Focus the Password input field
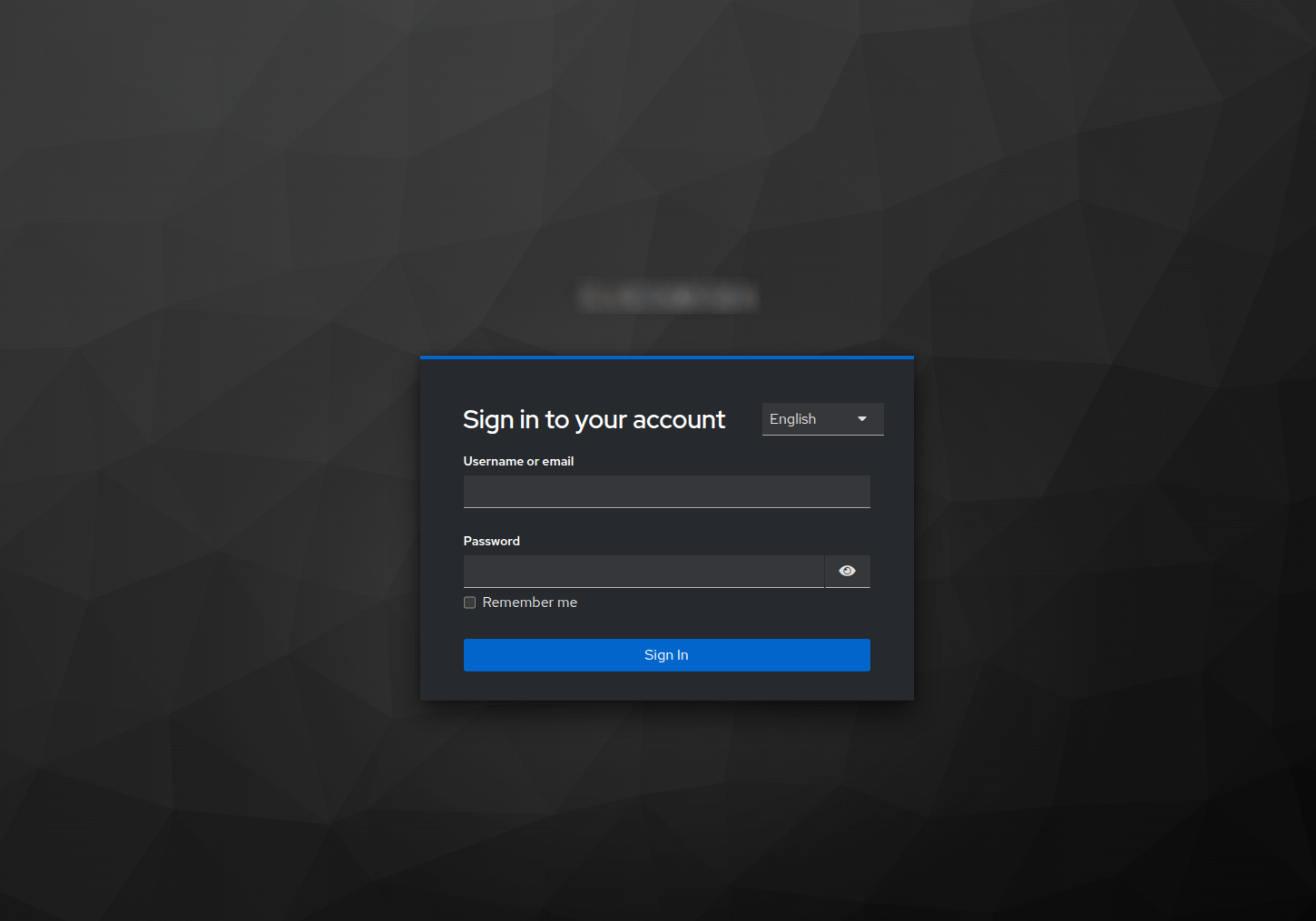1316x921 pixels. pos(643,572)
